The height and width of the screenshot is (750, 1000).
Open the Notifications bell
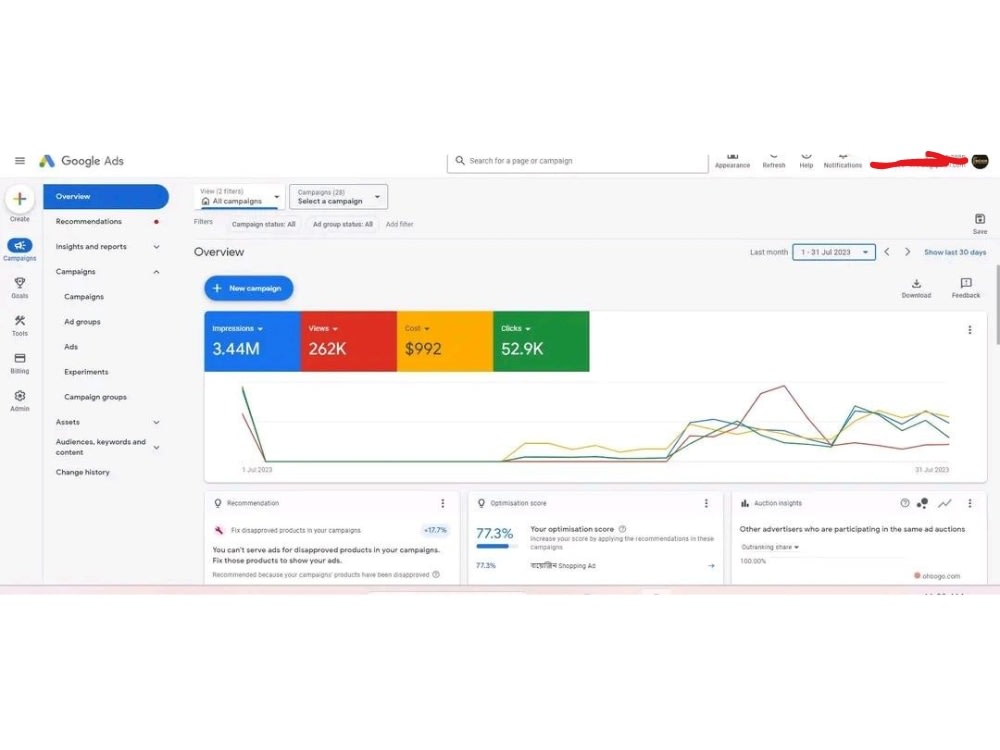(842, 156)
